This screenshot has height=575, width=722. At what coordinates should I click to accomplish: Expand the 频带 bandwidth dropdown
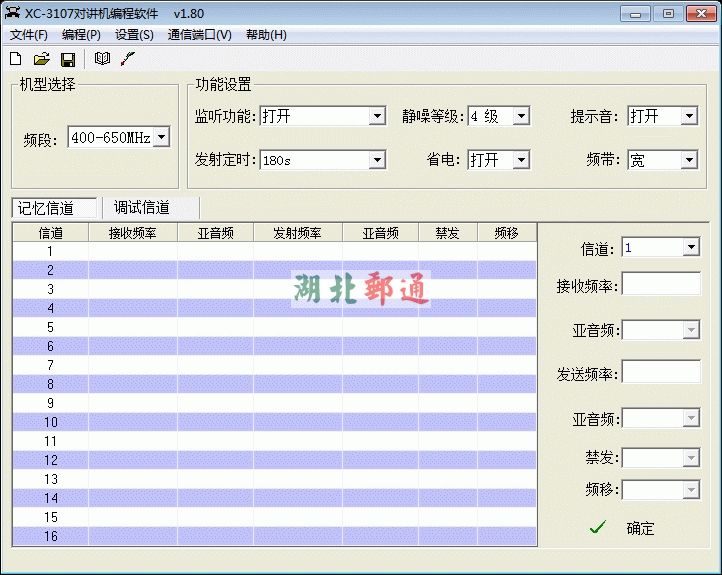coord(689,160)
